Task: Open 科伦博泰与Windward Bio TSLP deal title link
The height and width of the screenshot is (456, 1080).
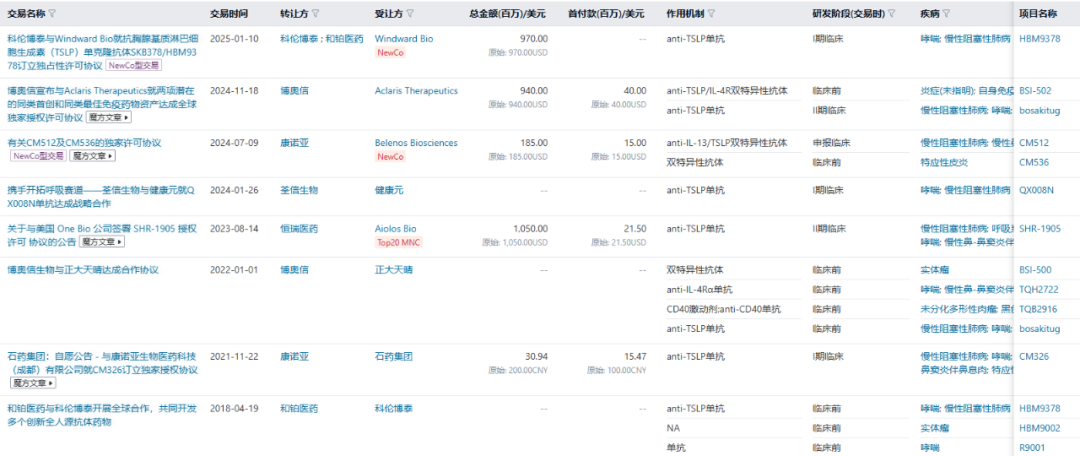Action: point(102,52)
